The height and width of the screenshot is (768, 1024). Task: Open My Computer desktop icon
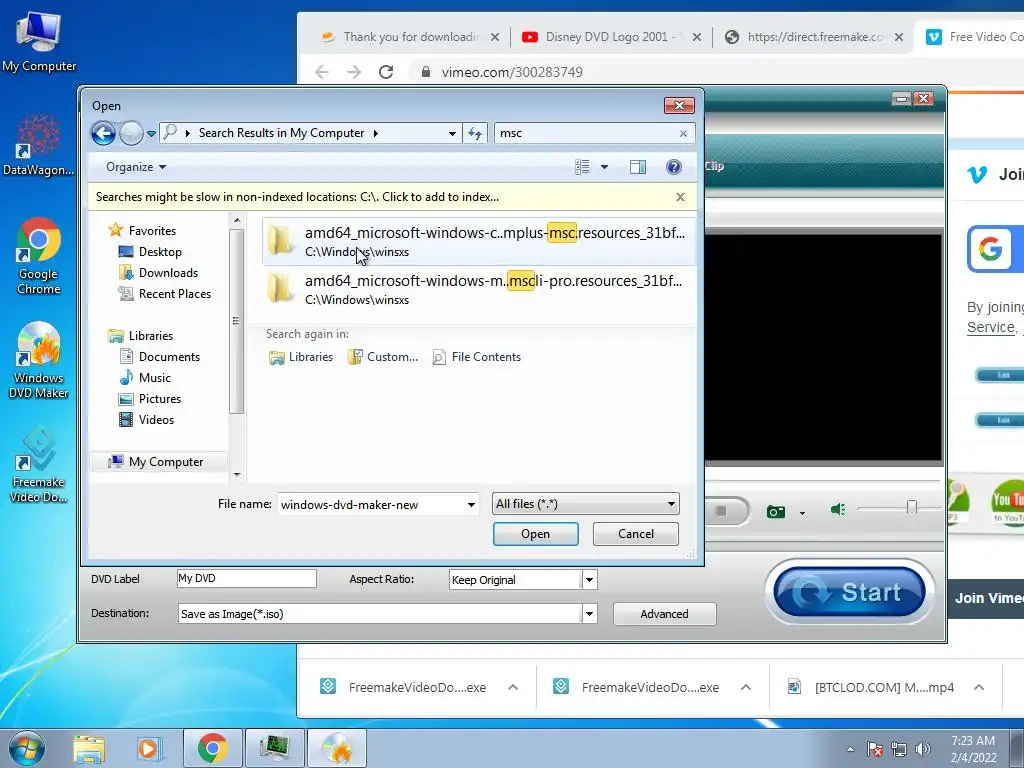click(x=39, y=40)
